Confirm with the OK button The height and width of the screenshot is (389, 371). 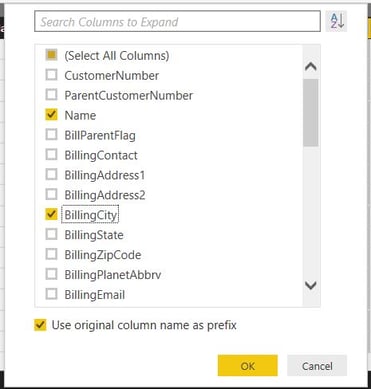(248, 366)
